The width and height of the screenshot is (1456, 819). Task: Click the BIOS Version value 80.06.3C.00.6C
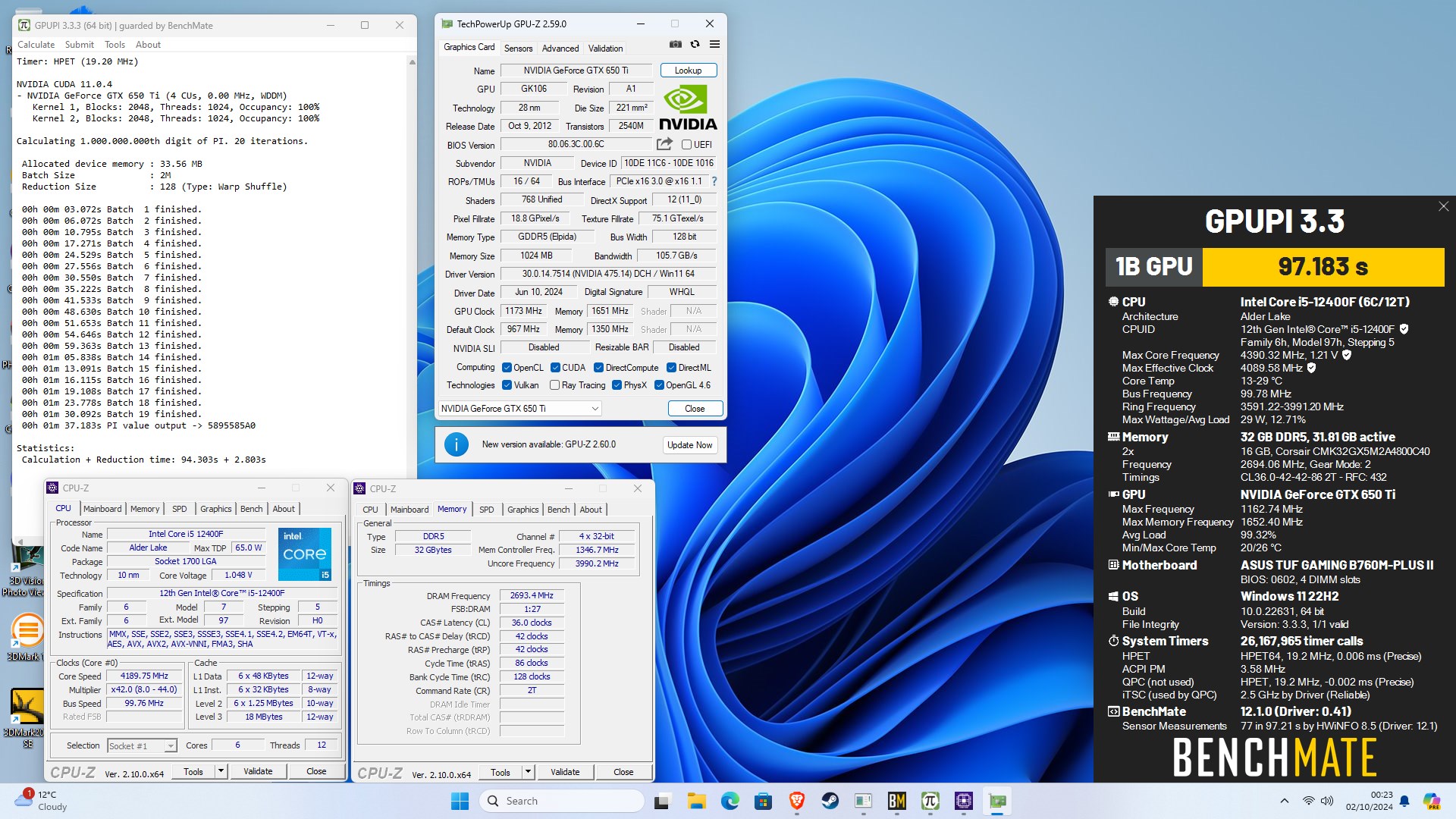pyautogui.click(x=576, y=144)
